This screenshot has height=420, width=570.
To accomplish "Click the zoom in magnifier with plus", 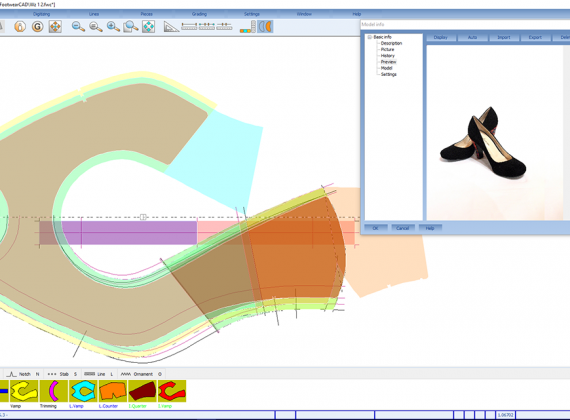I will tap(113, 27).
